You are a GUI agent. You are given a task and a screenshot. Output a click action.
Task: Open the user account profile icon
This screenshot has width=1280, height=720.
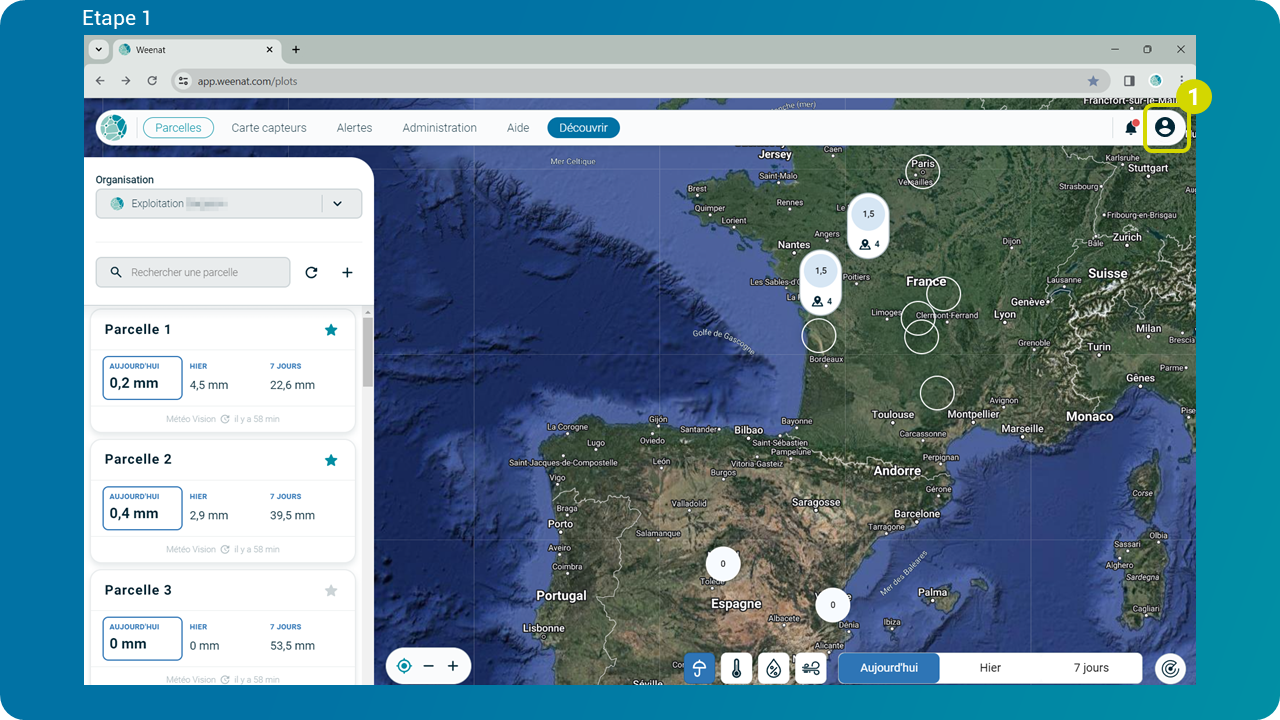1165,128
